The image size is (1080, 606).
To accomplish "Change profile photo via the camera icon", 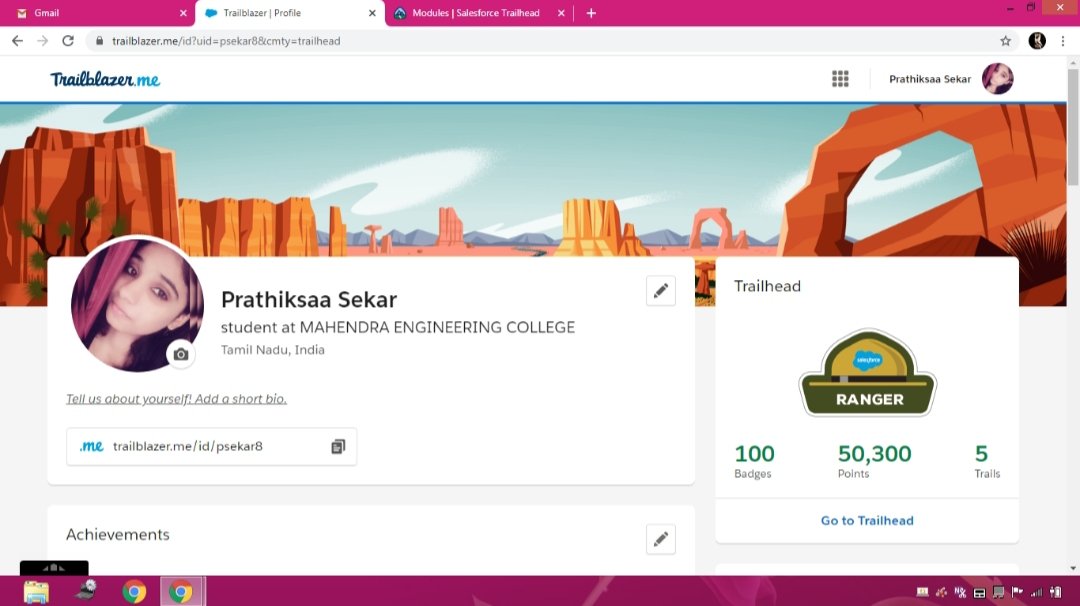I will (x=181, y=354).
